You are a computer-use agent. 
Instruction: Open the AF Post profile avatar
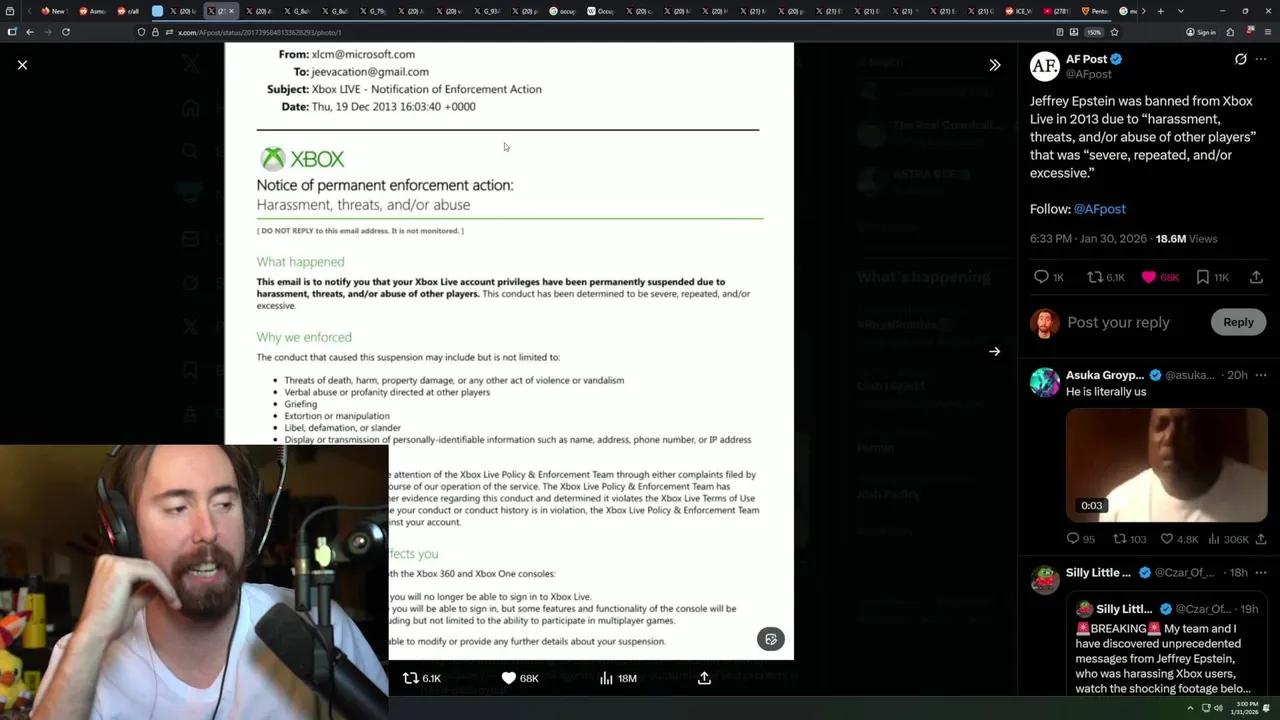click(x=1045, y=66)
